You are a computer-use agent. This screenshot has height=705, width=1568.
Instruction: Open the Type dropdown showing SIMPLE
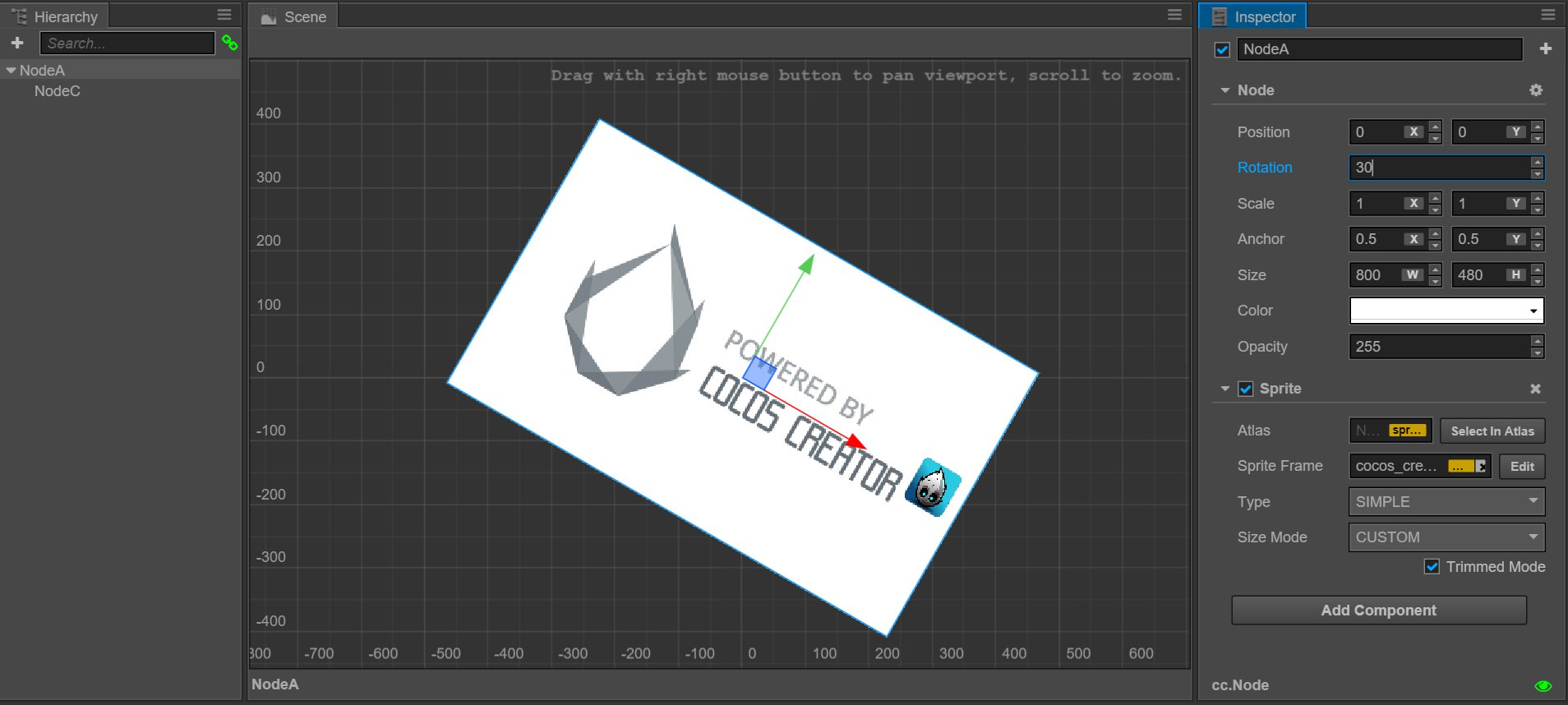1446,502
